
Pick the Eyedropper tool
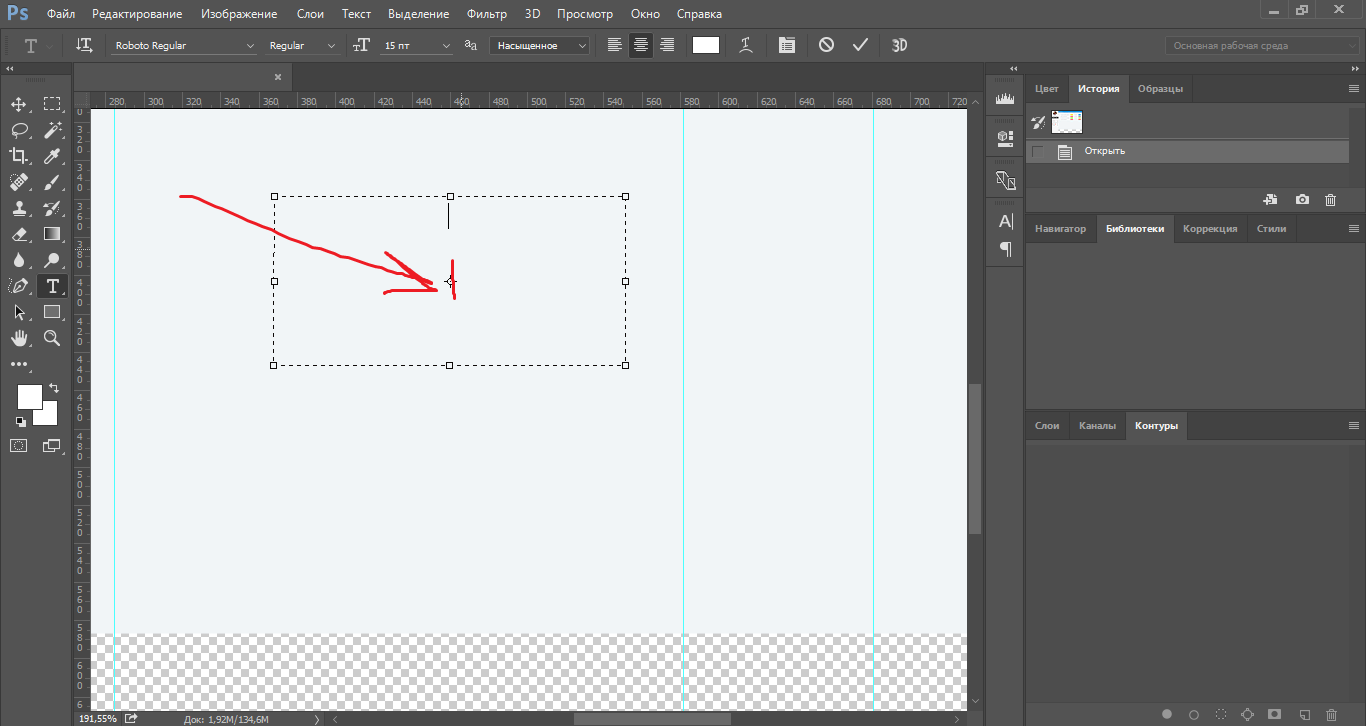coord(52,156)
